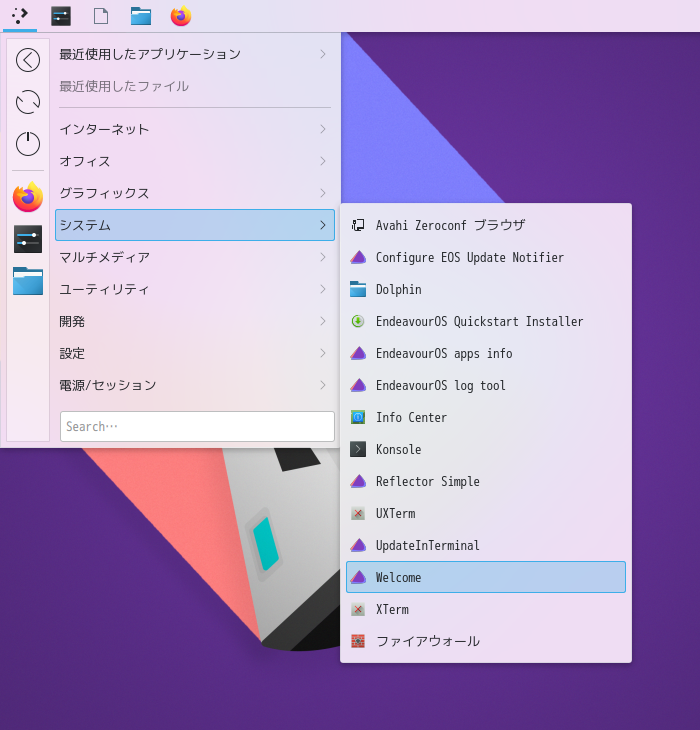
Task: Click the UpdateInTerminal icon
Action: [358, 545]
